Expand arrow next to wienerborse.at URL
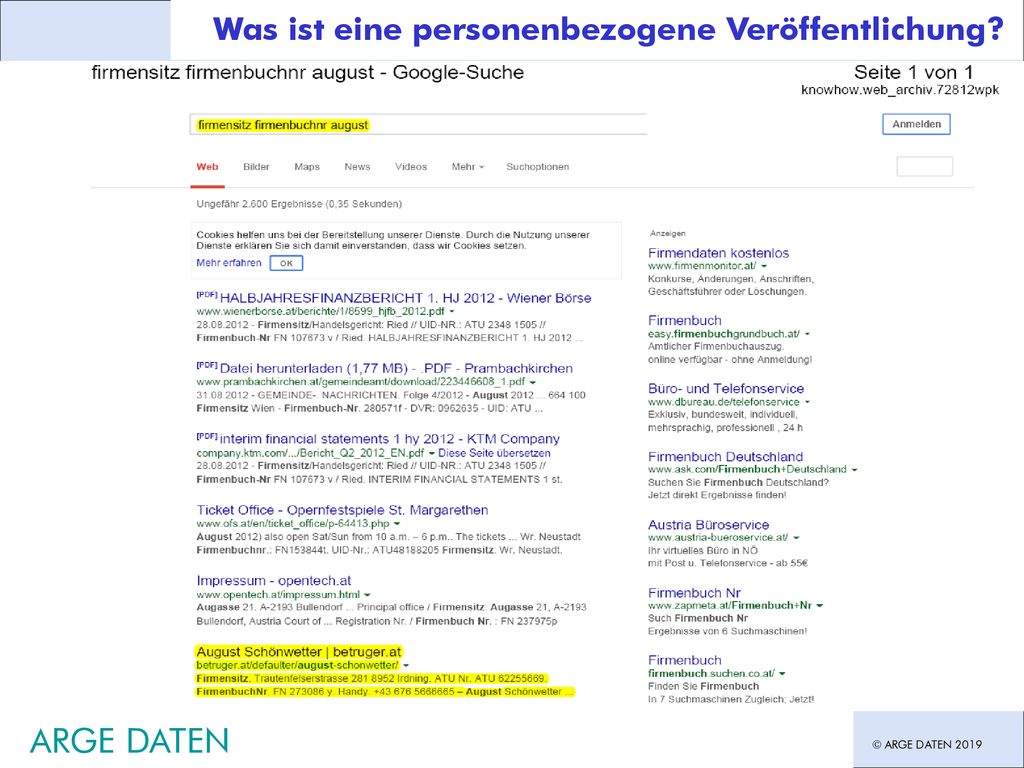Viewport: 1024px width, 768px height. coord(451,312)
